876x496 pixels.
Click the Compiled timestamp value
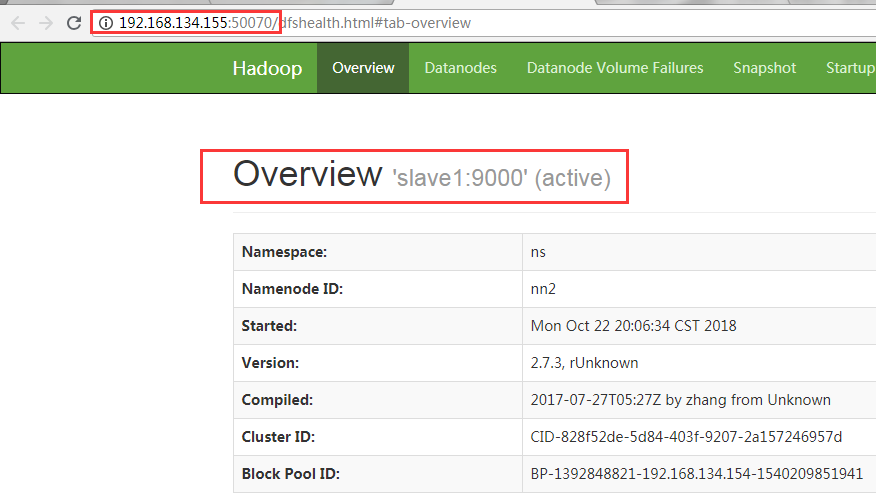[x=680, y=400]
